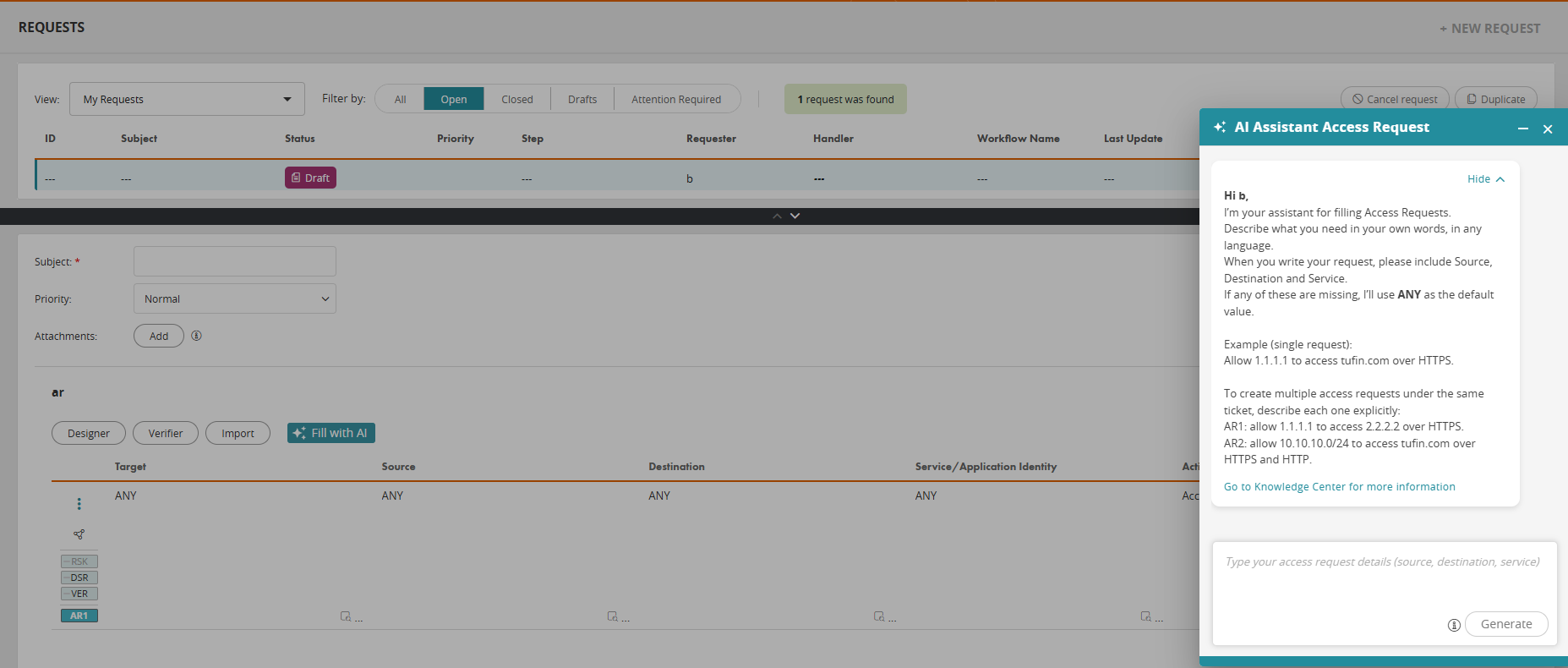Select the AR1 access request badge
This screenshot has height=668, width=1568.
coord(79,616)
